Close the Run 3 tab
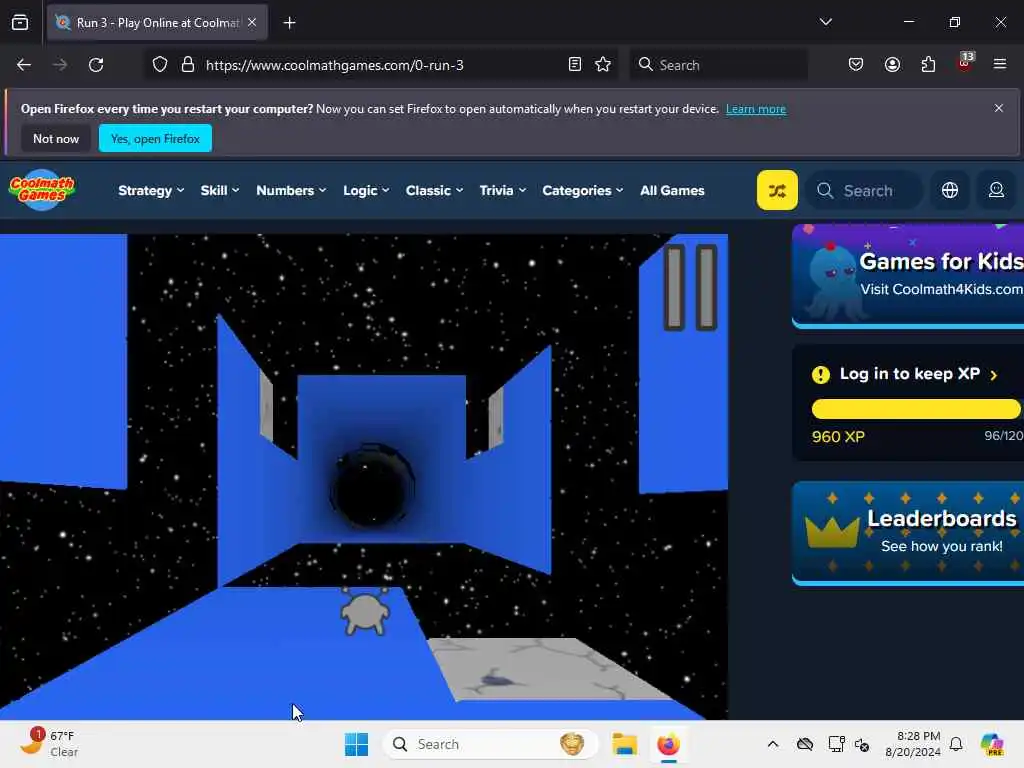Screen dimensions: 1024x768 click(252, 22)
